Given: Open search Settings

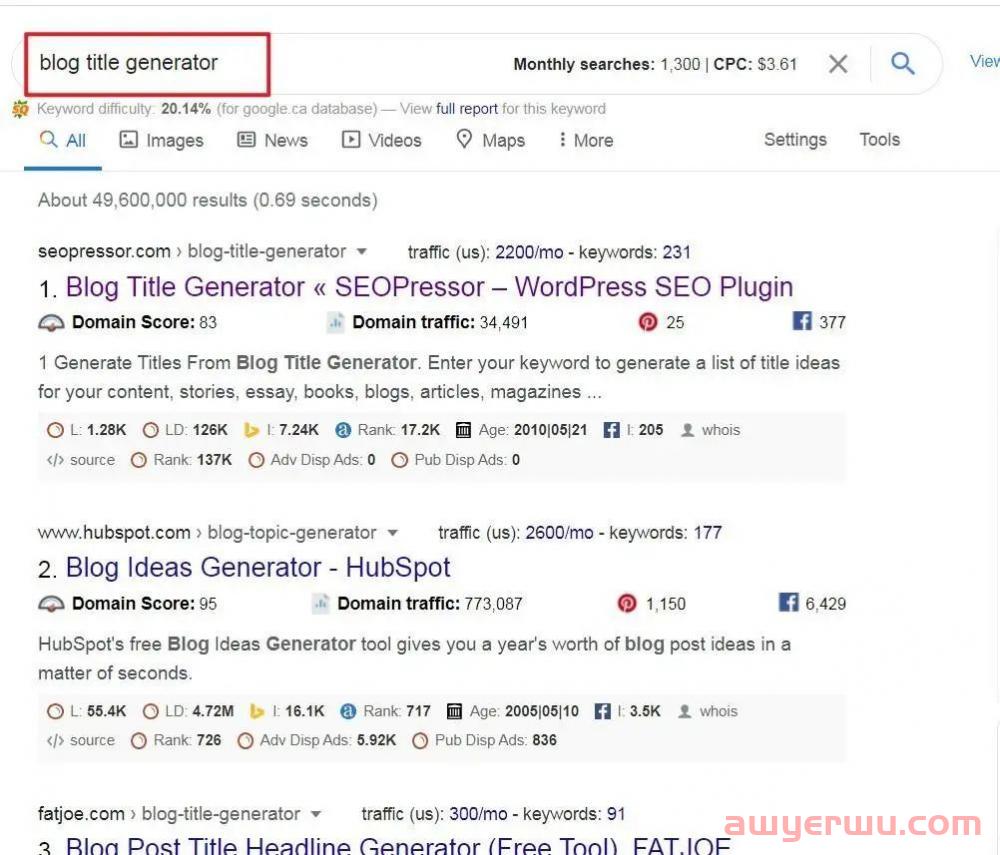Looking at the screenshot, I should click(x=795, y=140).
